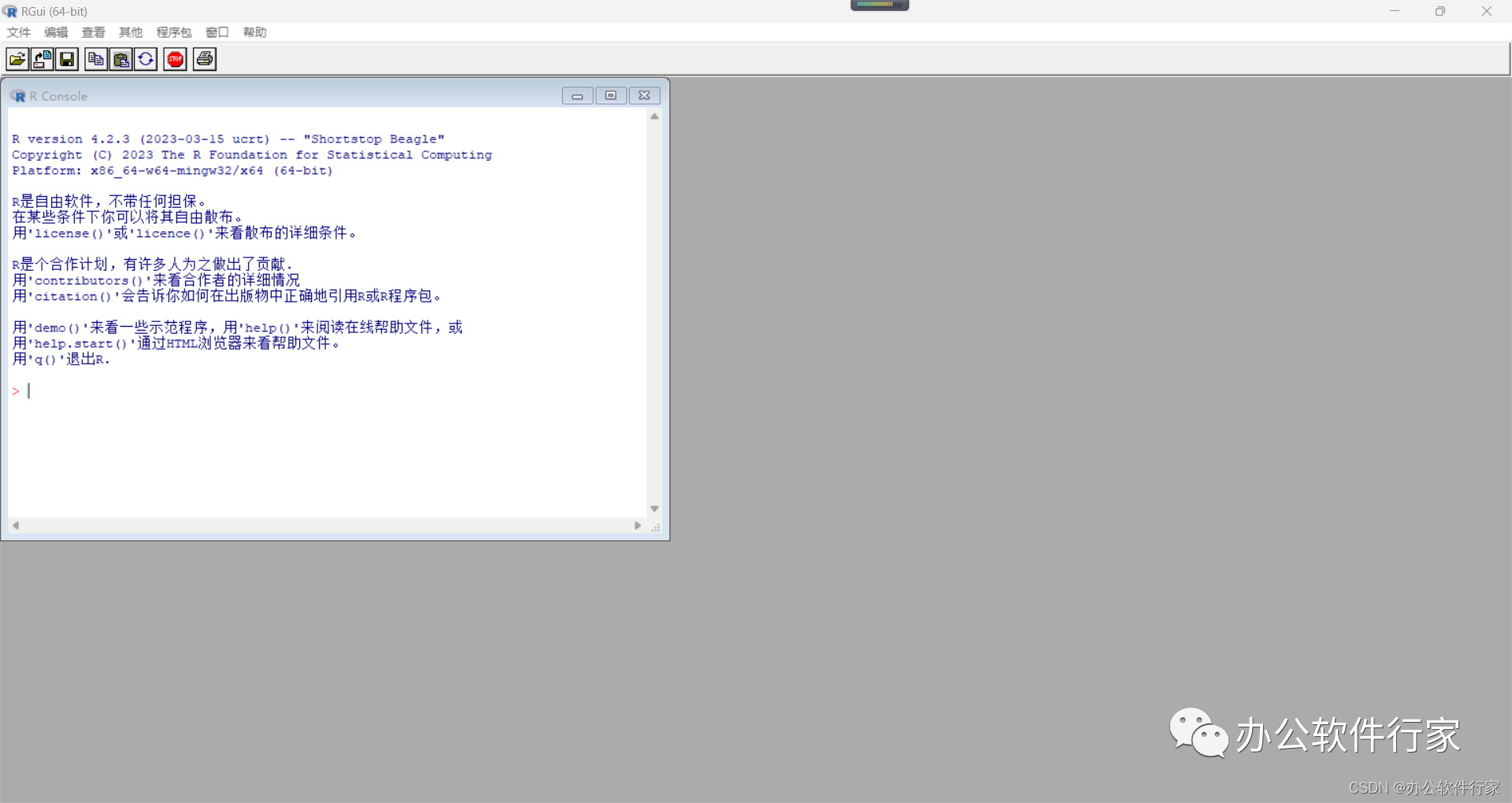The image size is (1512, 803).
Task: Maximize the R Console child window
Action: click(611, 96)
